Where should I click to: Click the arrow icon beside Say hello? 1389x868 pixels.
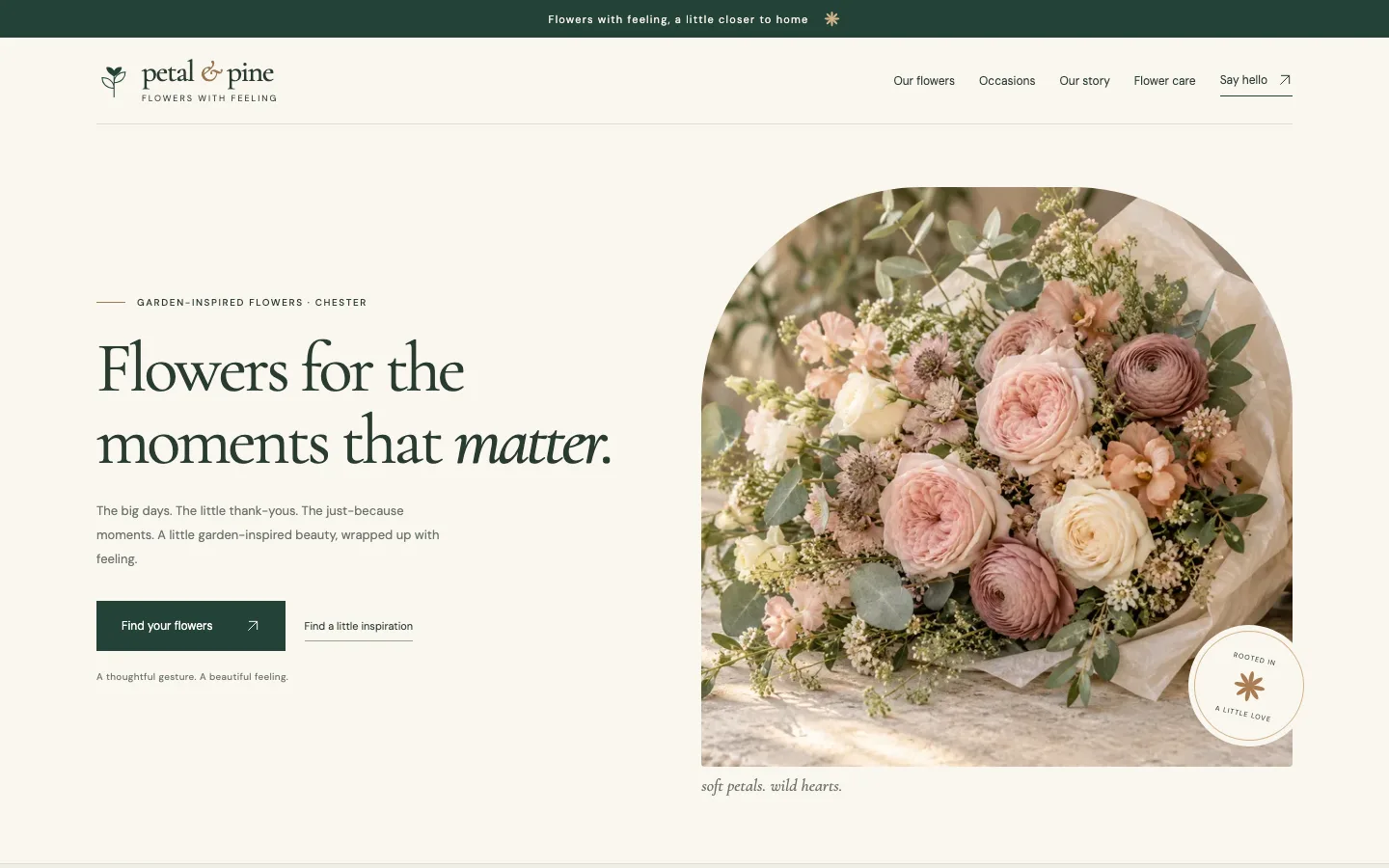click(x=1285, y=80)
